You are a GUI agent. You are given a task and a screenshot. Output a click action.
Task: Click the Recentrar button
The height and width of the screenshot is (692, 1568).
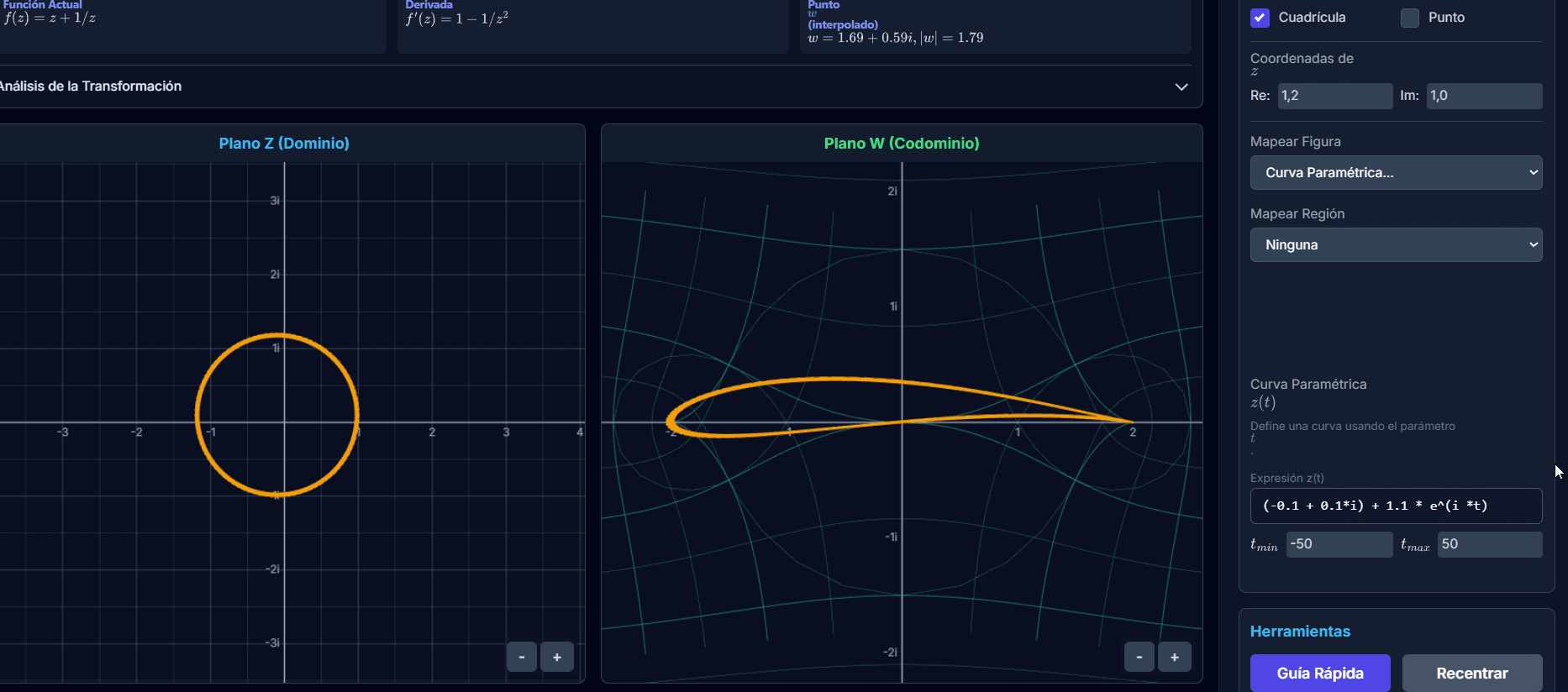coord(1472,673)
